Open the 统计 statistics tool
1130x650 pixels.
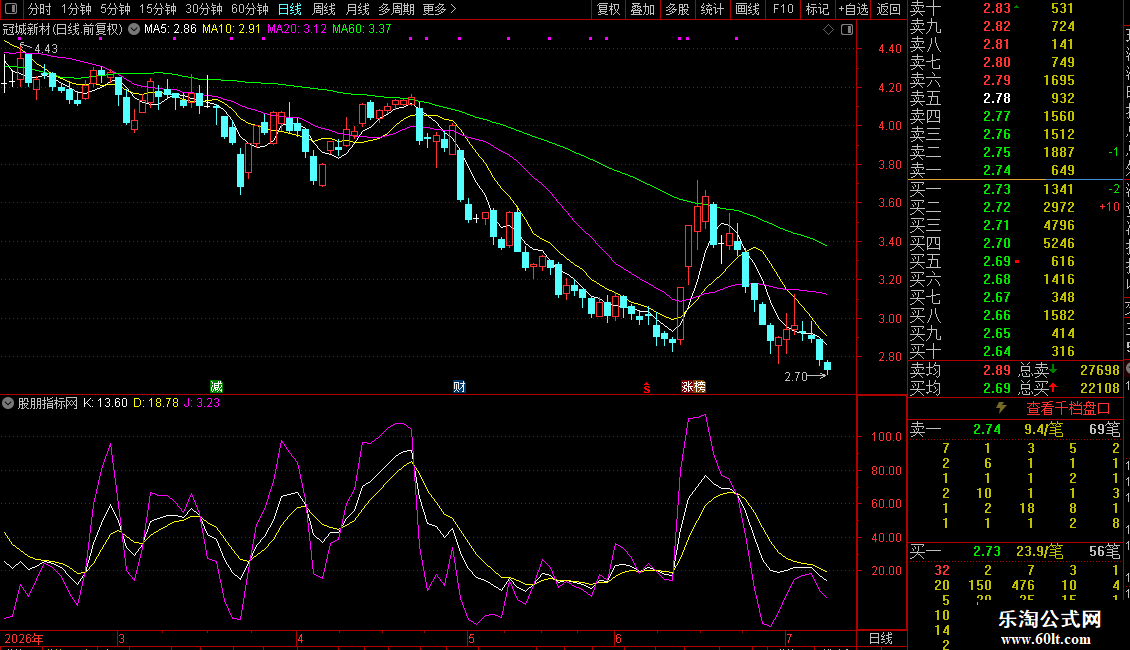point(712,9)
